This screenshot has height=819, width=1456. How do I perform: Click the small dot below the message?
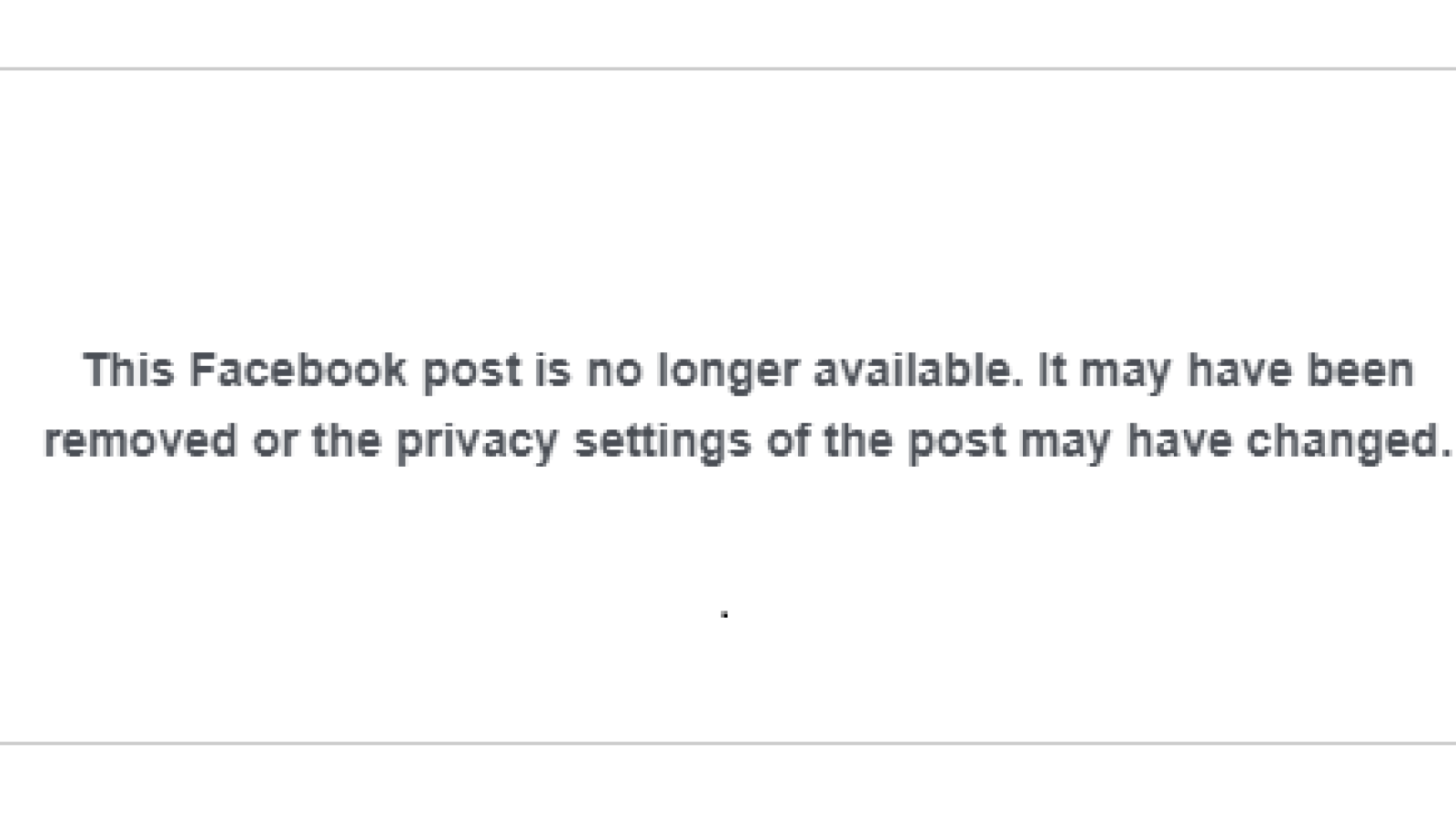(x=724, y=615)
